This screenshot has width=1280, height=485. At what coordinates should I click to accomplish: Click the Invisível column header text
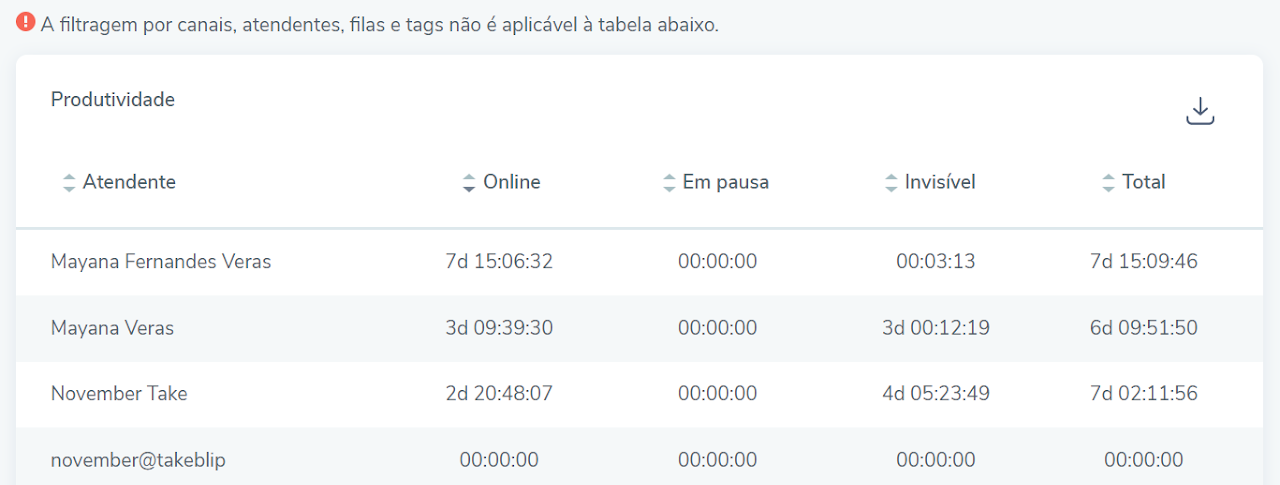click(x=940, y=182)
